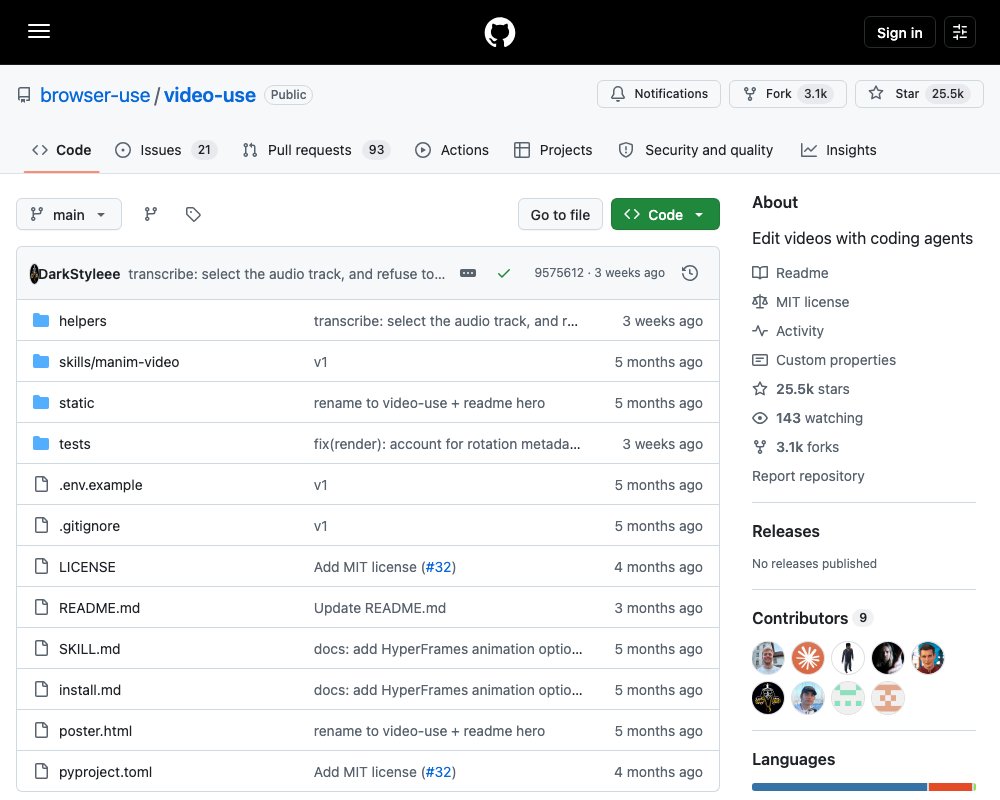Viewport: 1000px width, 800px height.
Task: View branches via the branch icon
Action: coord(151,214)
